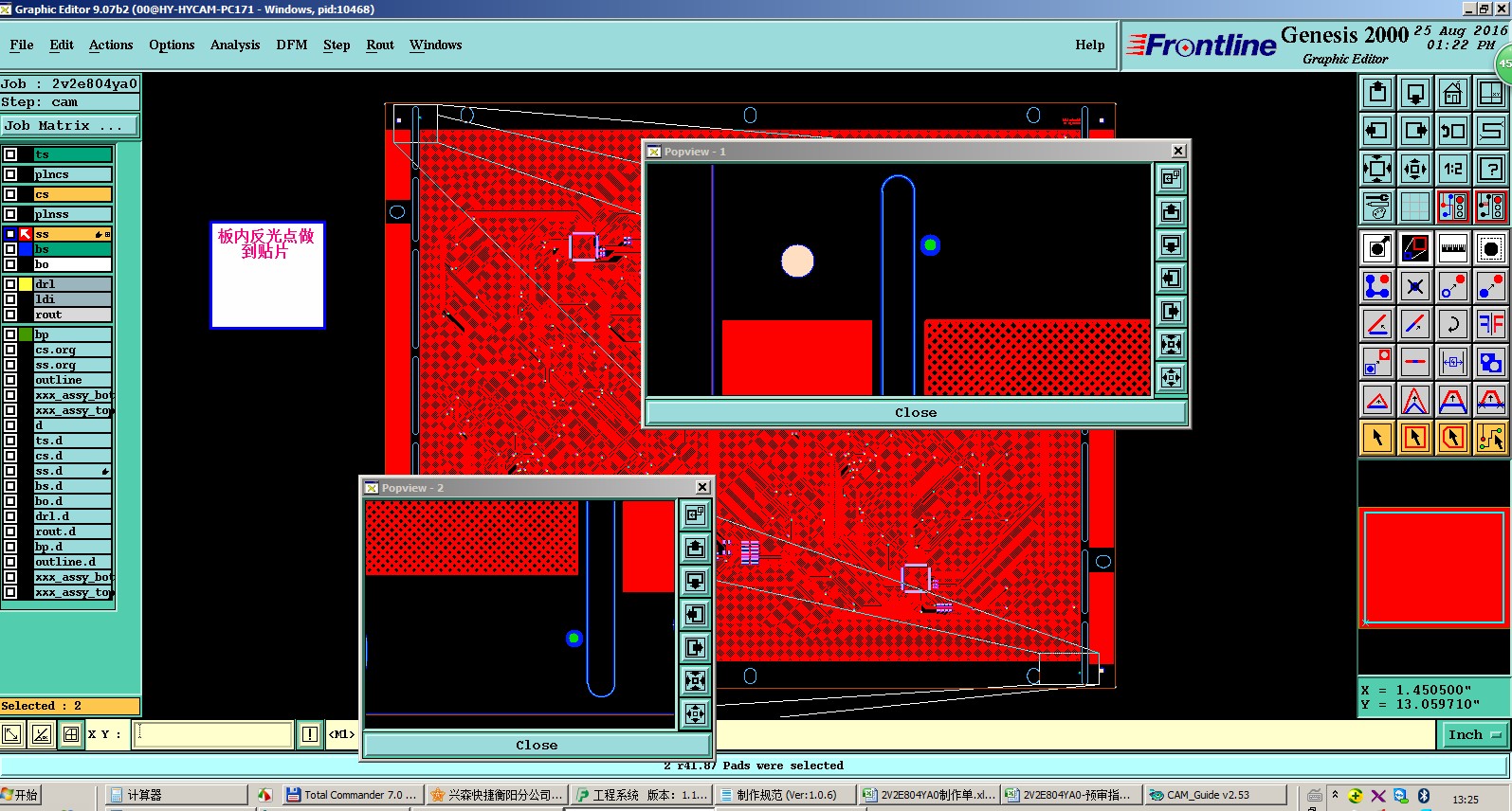Click the pan up icon in right toolbar
The width and height of the screenshot is (1512, 811).
(1377, 93)
